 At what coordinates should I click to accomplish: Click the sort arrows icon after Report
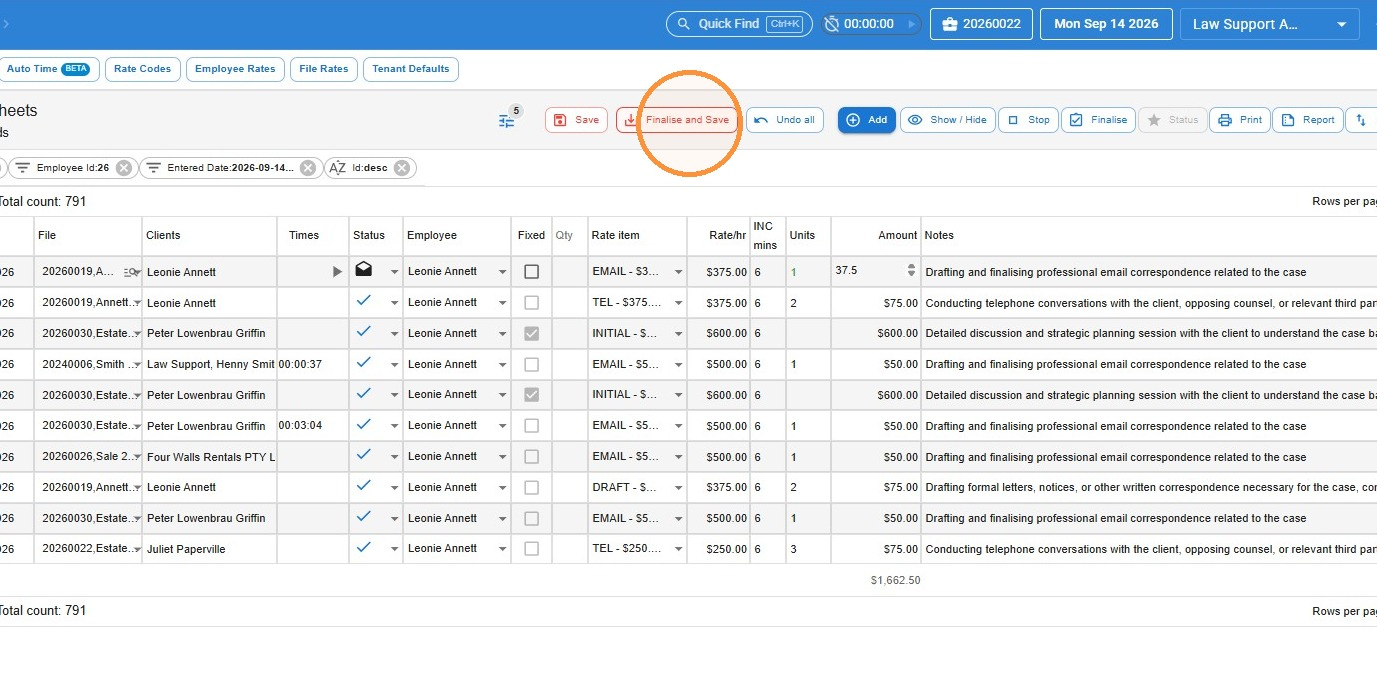tap(1361, 120)
